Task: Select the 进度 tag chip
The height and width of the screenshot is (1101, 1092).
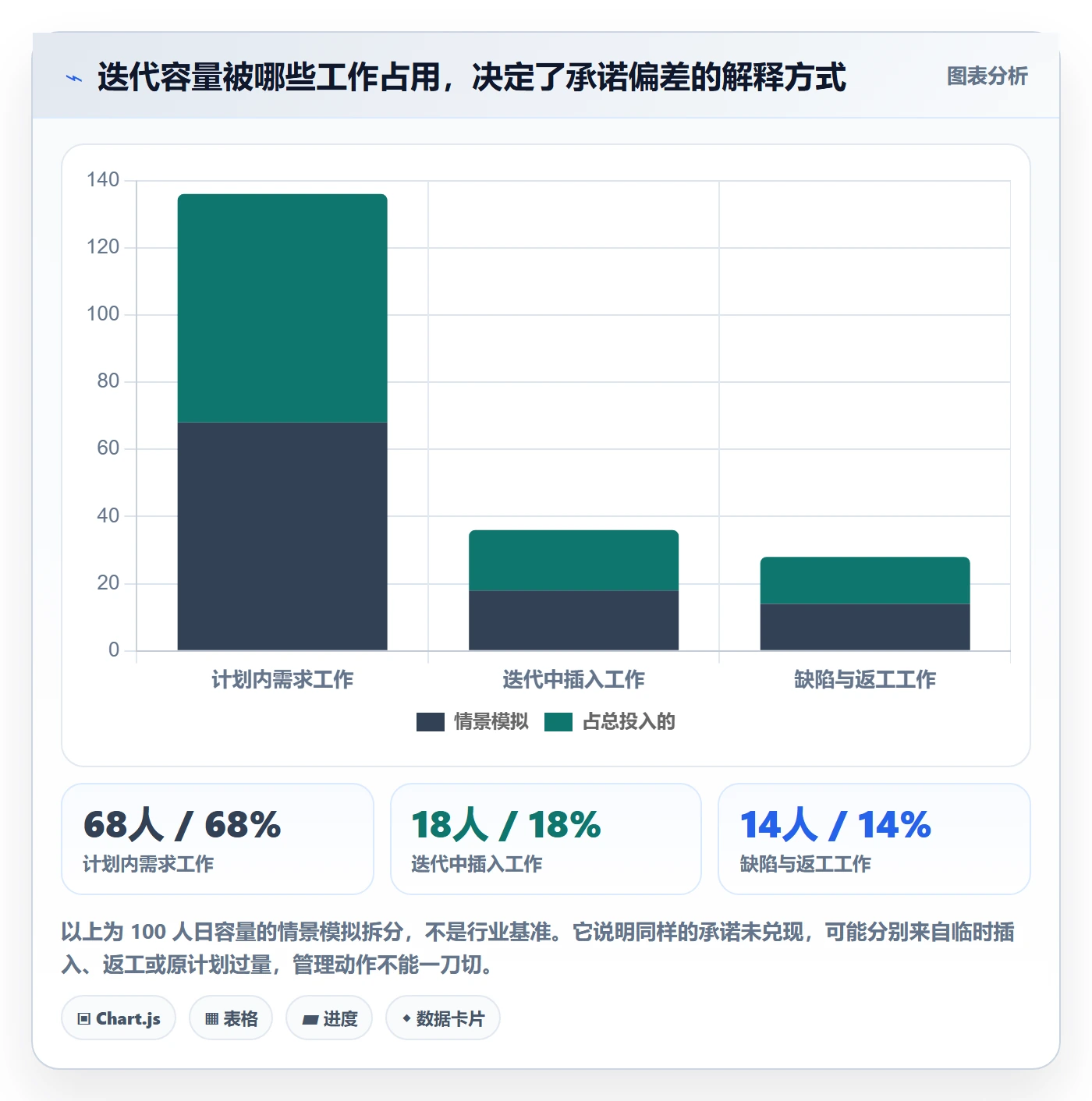Action: [x=329, y=1018]
